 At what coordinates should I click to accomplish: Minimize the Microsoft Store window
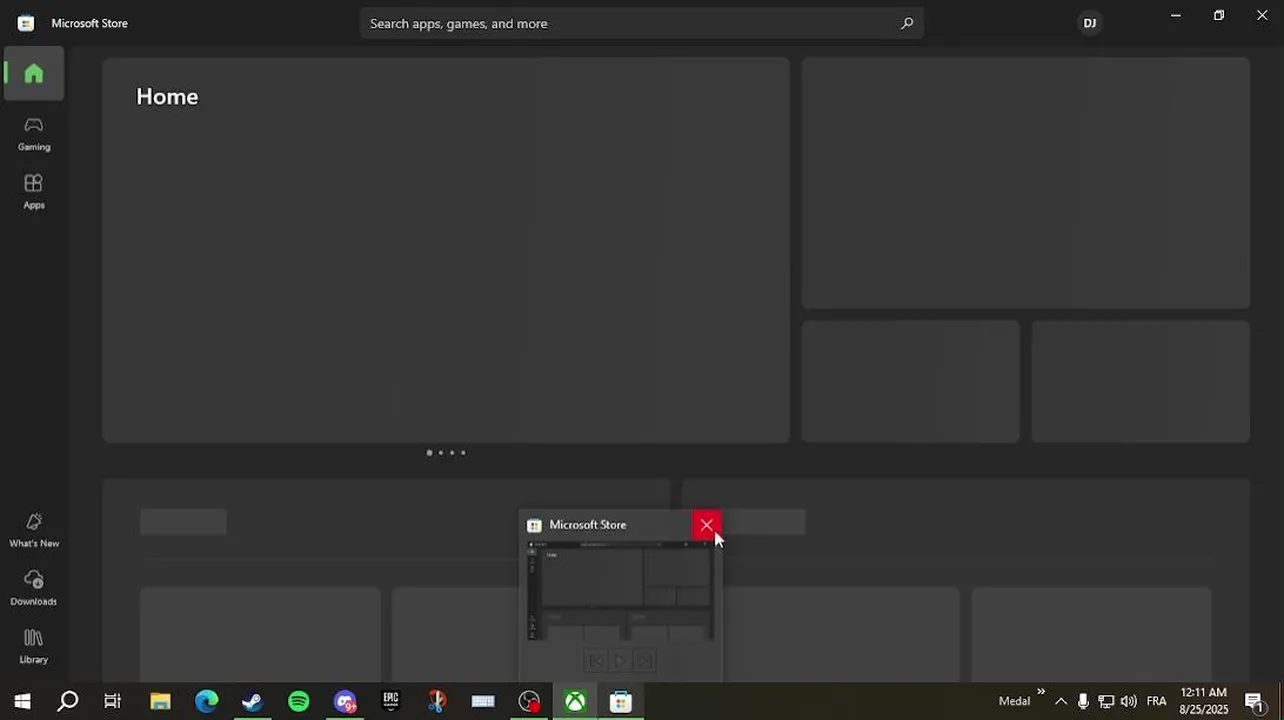click(1176, 16)
